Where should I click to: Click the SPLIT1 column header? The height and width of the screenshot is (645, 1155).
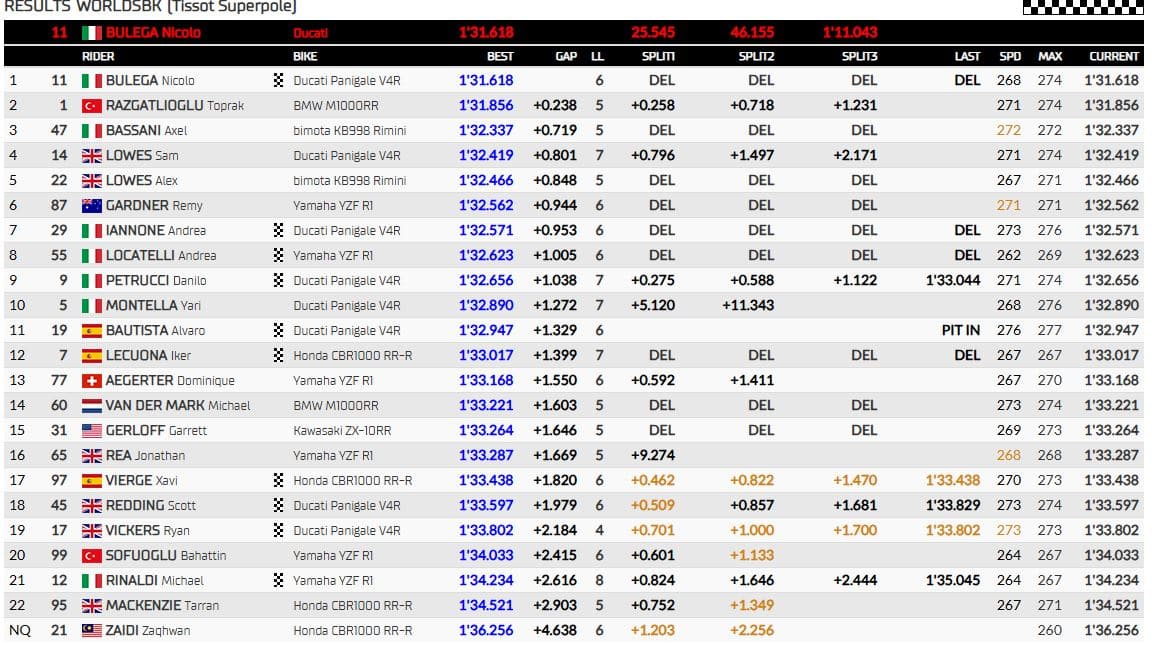pos(658,56)
